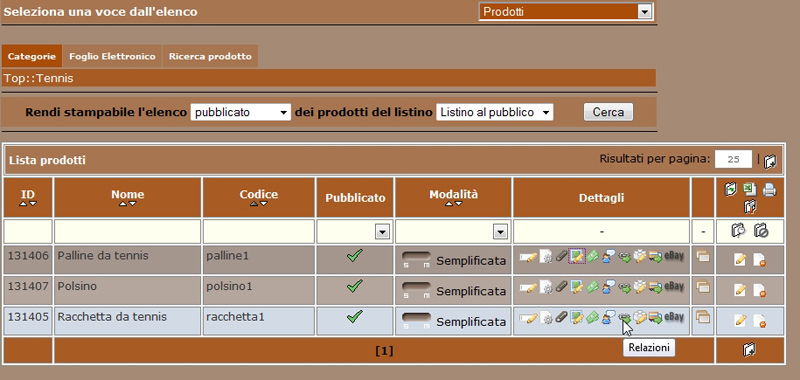
Task: Delete Racchetta da tennis product
Action: [760, 320]
